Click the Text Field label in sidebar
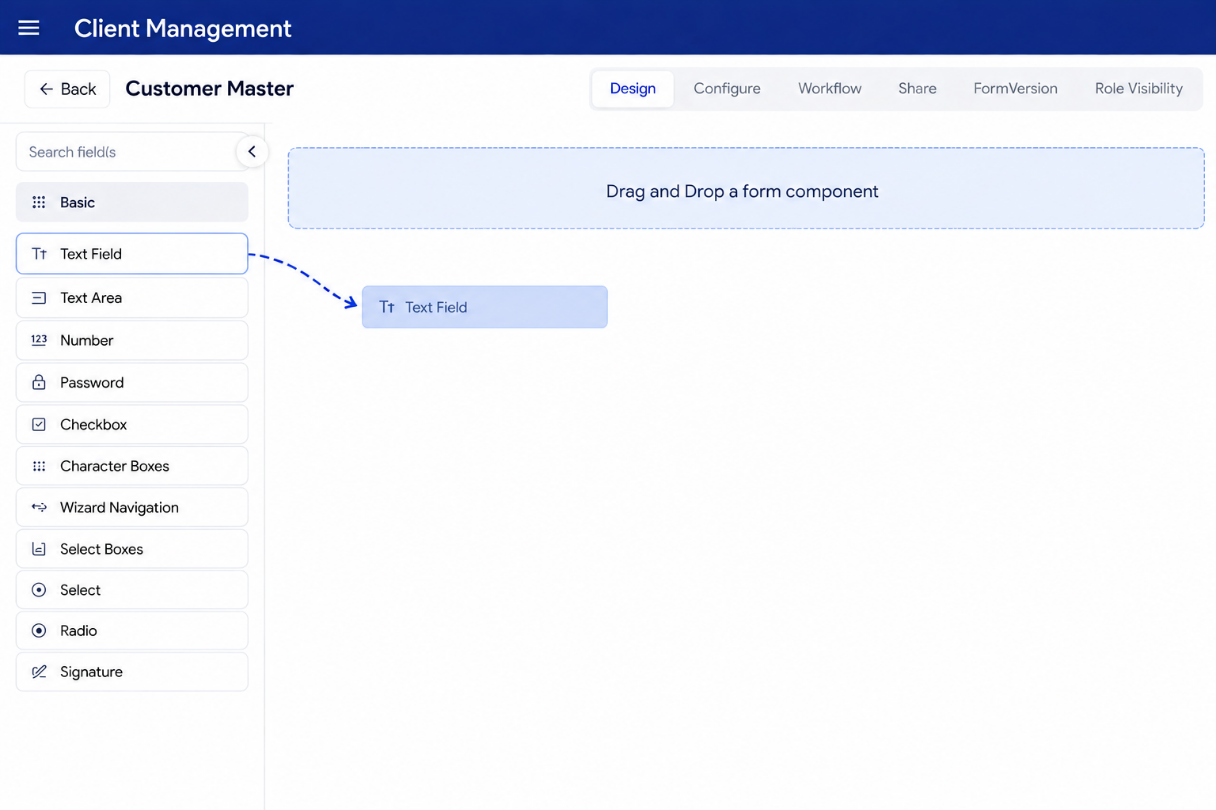The width and height of the screenshot is (1216, 810). [91, 254]
